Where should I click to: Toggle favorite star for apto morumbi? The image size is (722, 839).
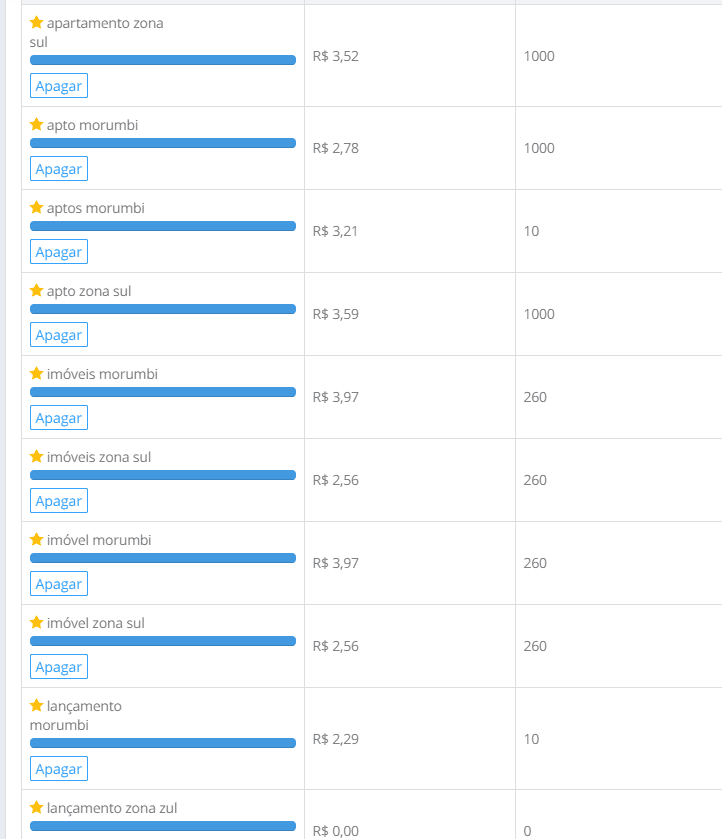pyautogui.click(x=37, y=125)
